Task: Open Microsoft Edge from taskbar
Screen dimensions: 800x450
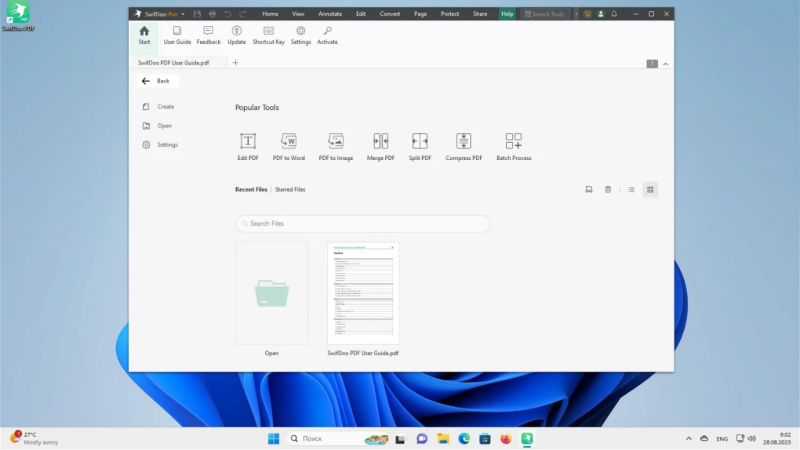Action: 464,439
